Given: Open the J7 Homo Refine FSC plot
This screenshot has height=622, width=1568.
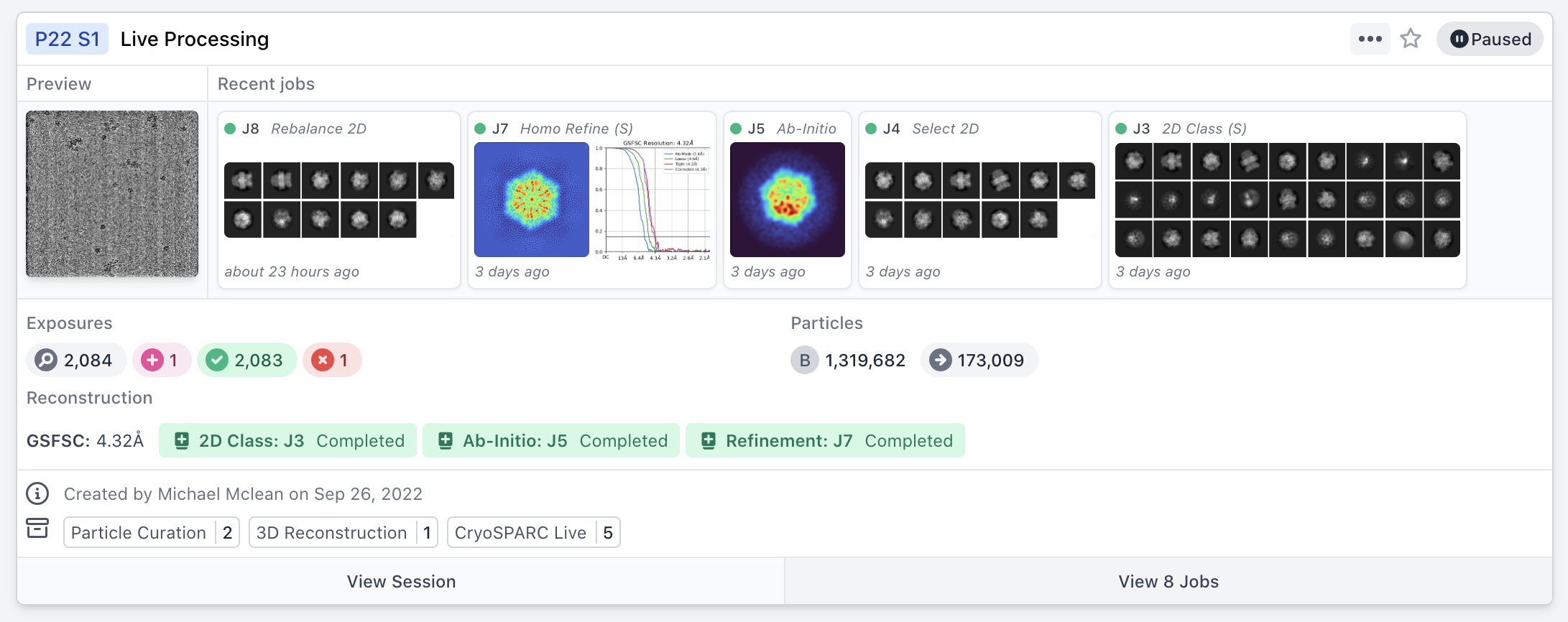Looking at the screenshot, I should (653, 200).
